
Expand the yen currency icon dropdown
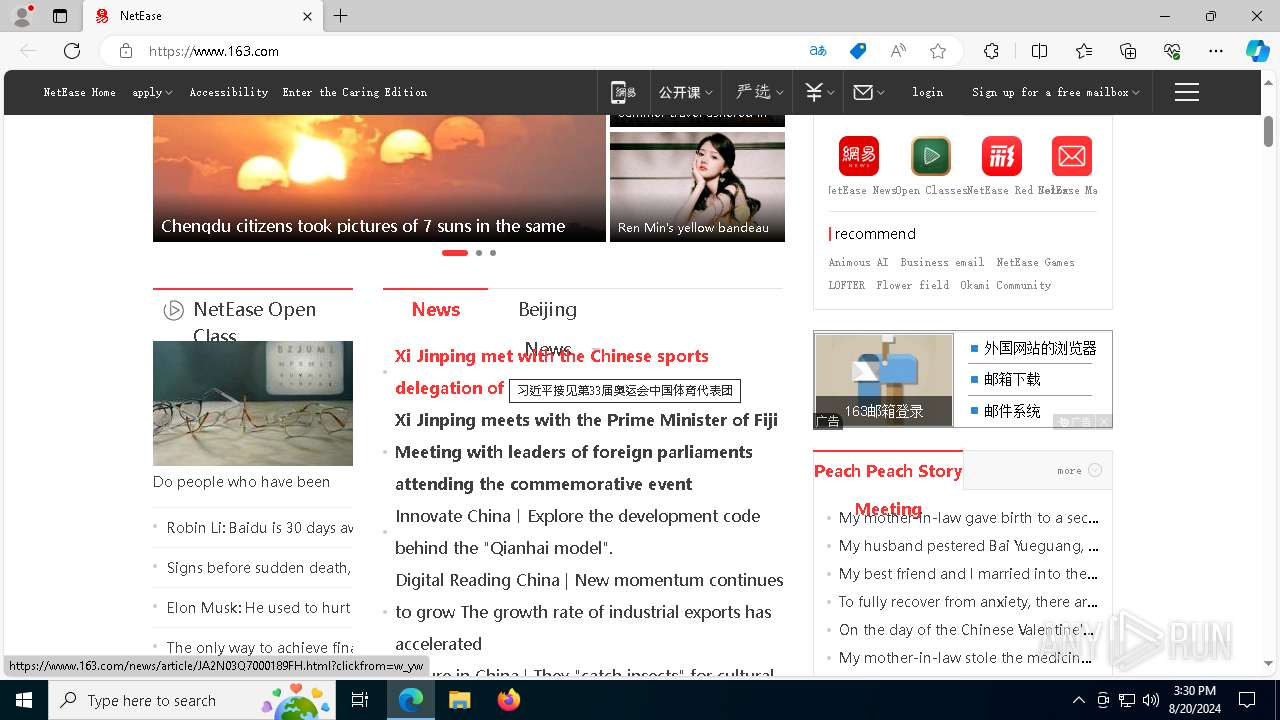click(819, 92)
